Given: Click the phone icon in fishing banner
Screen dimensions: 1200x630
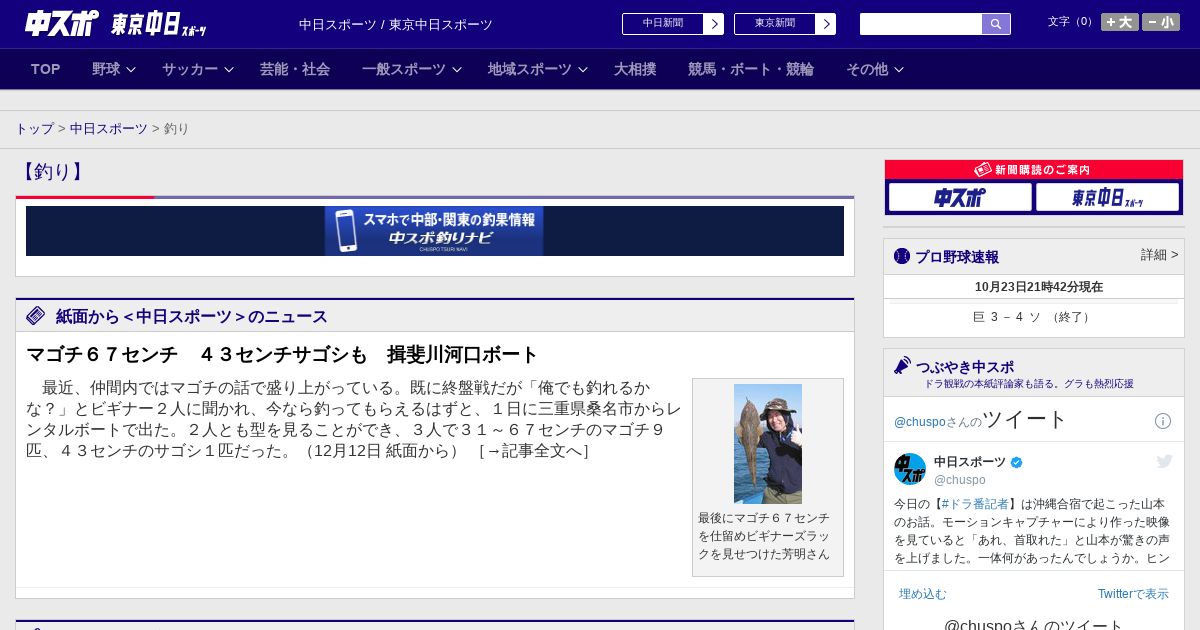Looking at the screenshot, I should 346,231.
